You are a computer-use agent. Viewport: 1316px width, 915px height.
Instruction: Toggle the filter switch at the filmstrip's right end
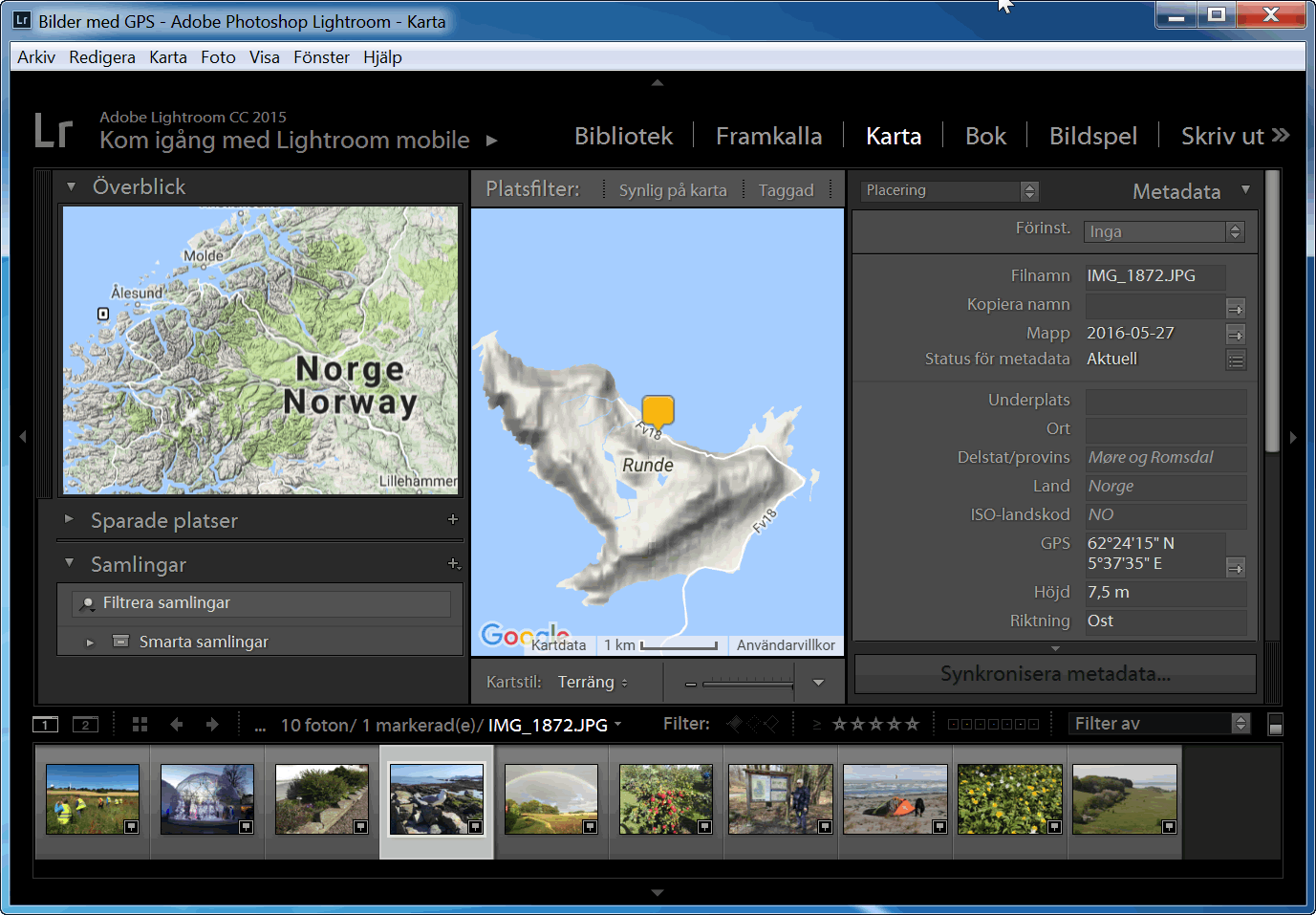point(1275,725)
